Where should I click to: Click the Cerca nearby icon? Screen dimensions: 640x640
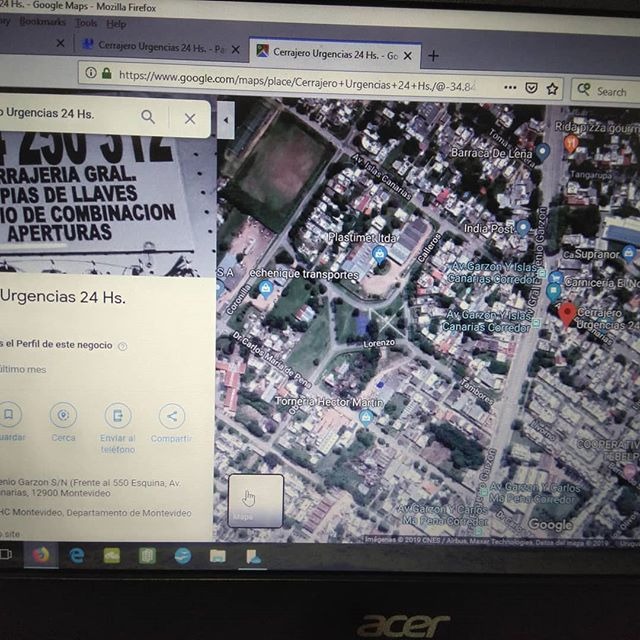coord(63,415)
